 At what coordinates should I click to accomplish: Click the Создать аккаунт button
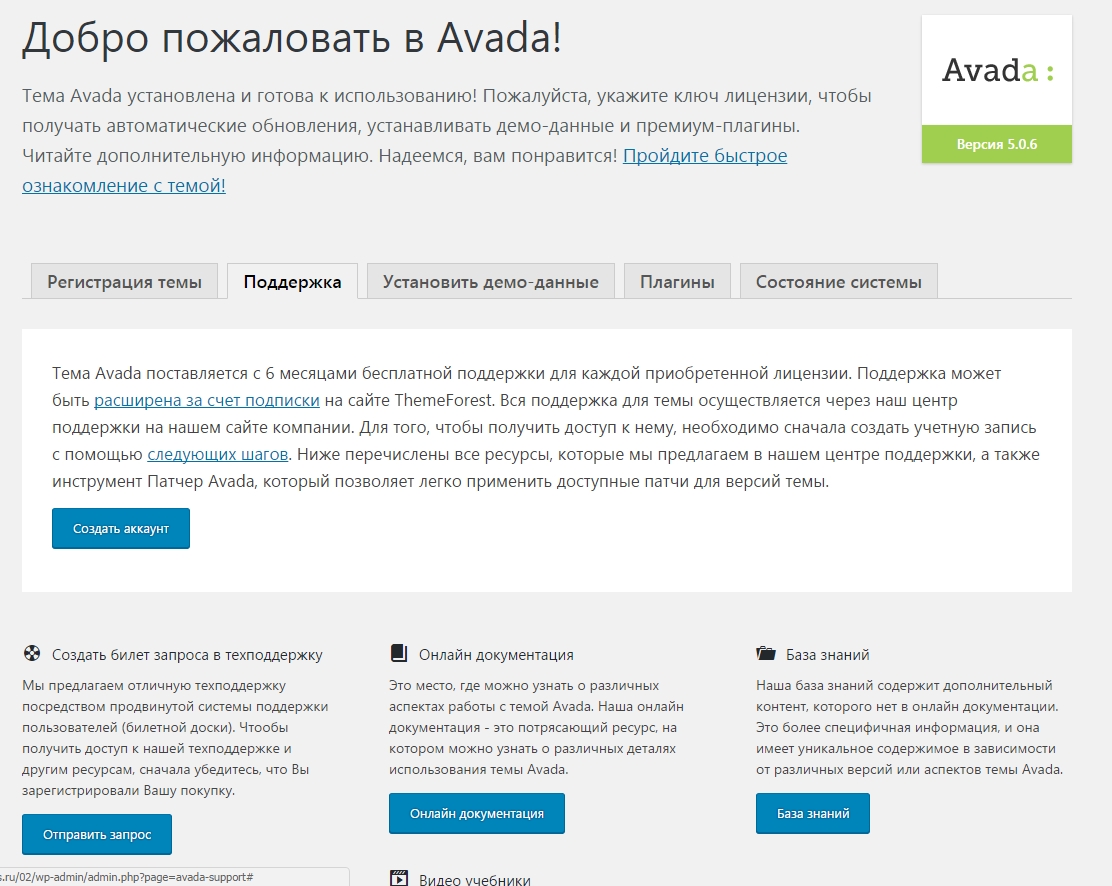(121, 528)
